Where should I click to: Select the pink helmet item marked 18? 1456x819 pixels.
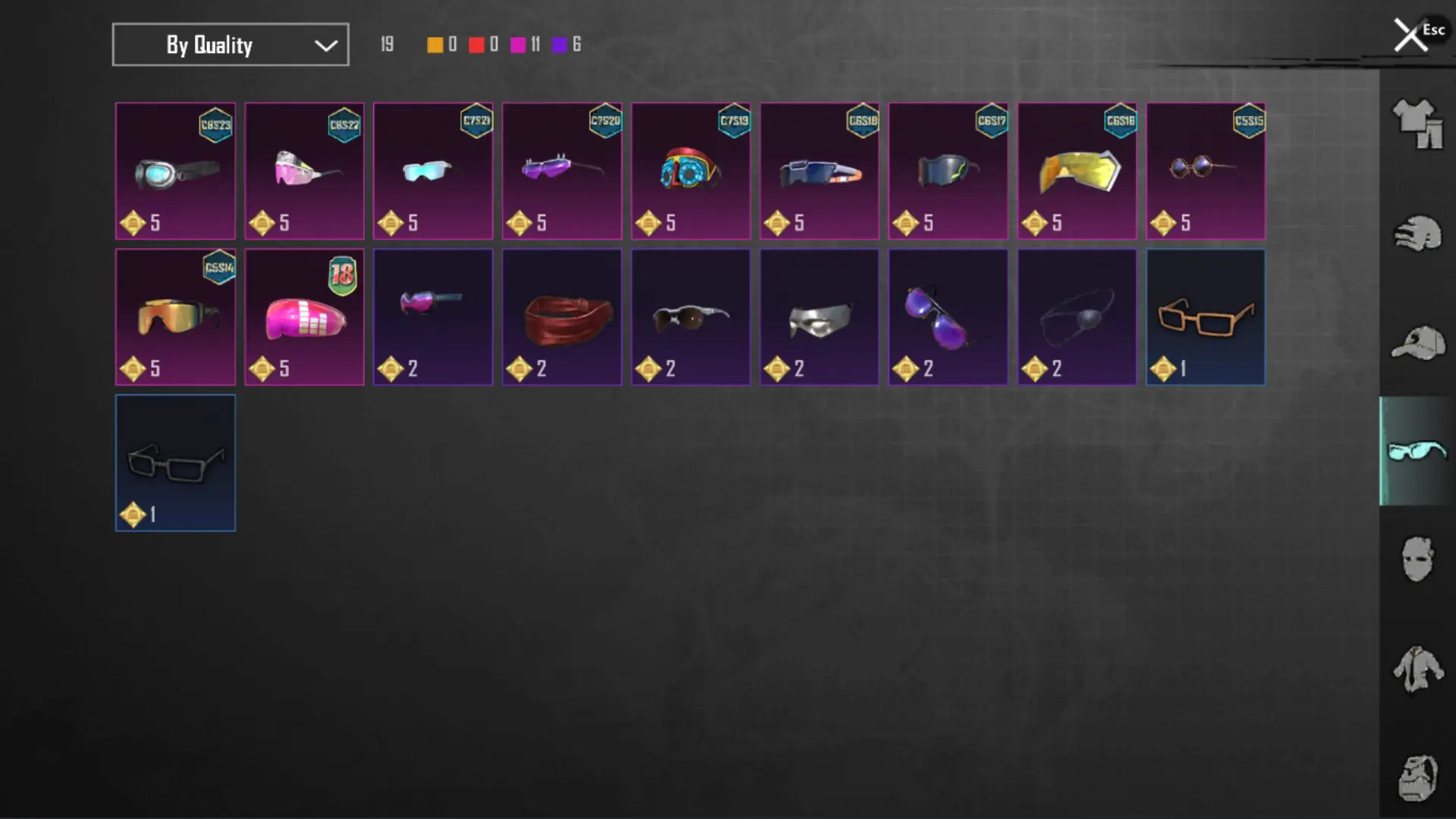pos(304,317)
